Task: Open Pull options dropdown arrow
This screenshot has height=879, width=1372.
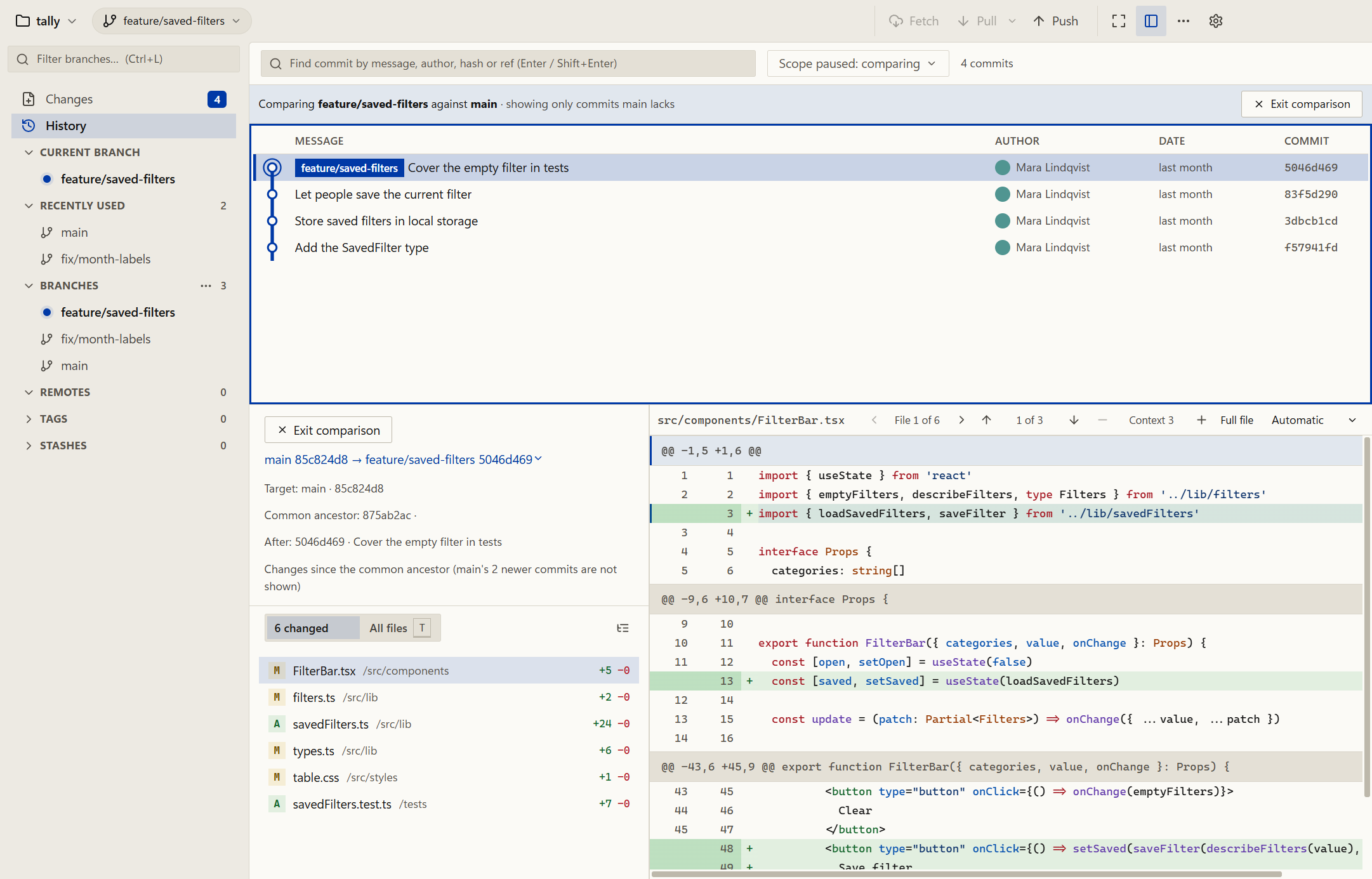Action: pyautogui.click(x=1012, y=21)
